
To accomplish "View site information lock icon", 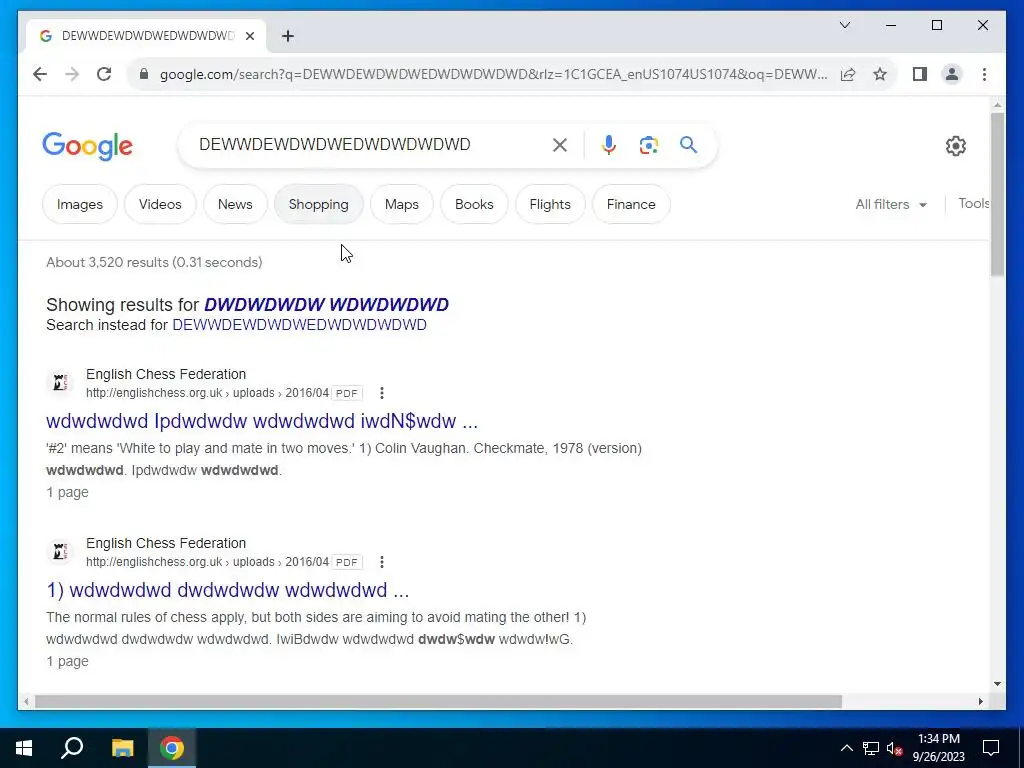I will pos(144,74).
